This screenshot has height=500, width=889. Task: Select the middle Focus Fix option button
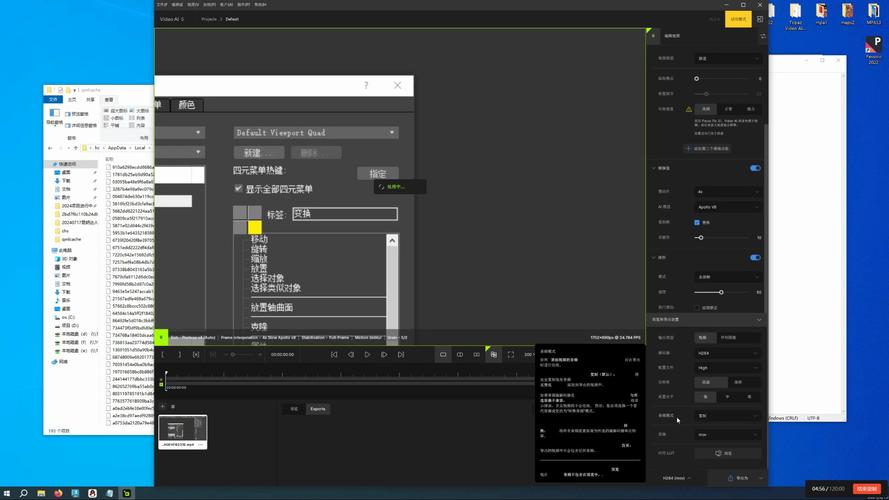point(728,109)
